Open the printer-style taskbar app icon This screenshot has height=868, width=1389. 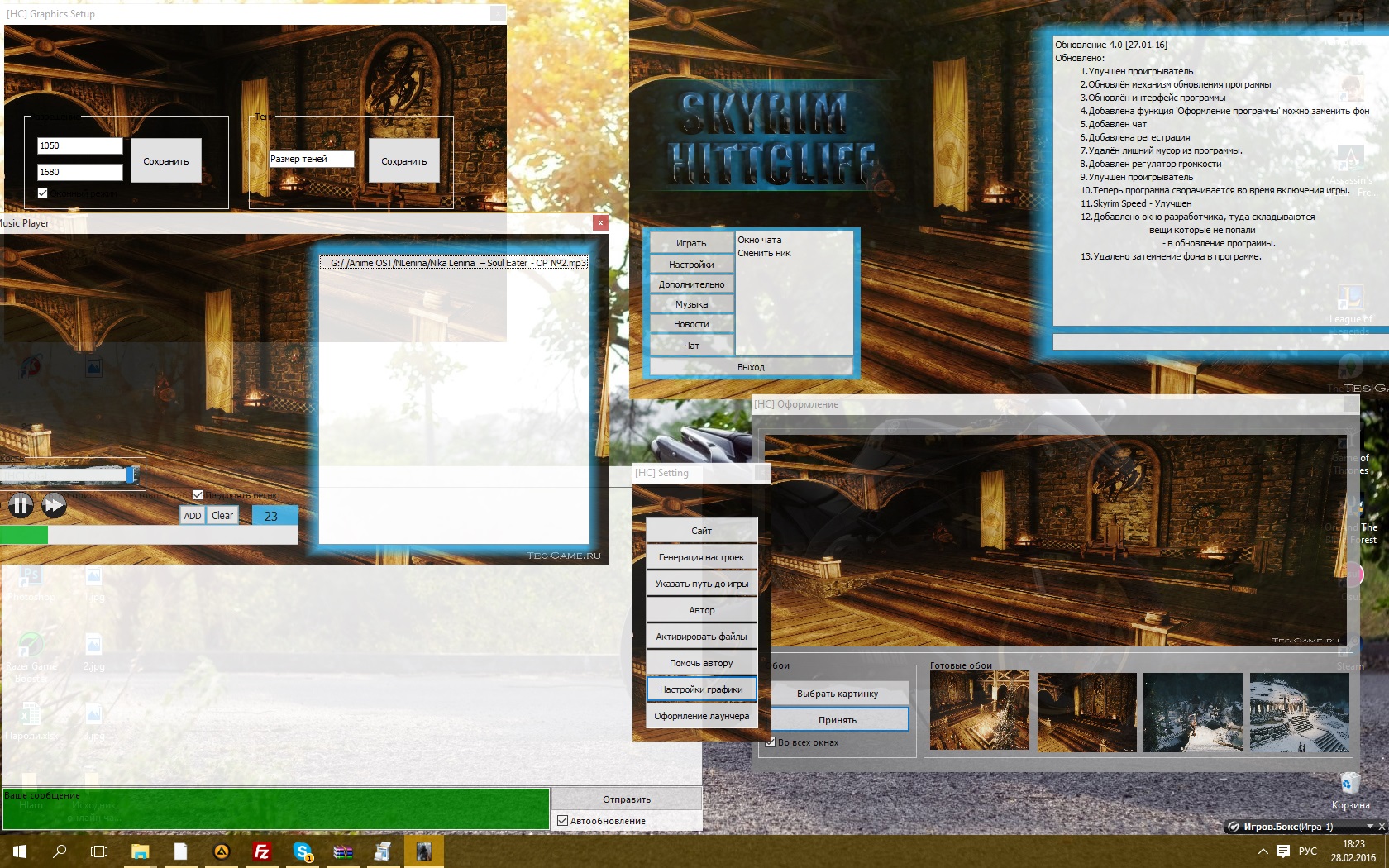pos(383,851)
